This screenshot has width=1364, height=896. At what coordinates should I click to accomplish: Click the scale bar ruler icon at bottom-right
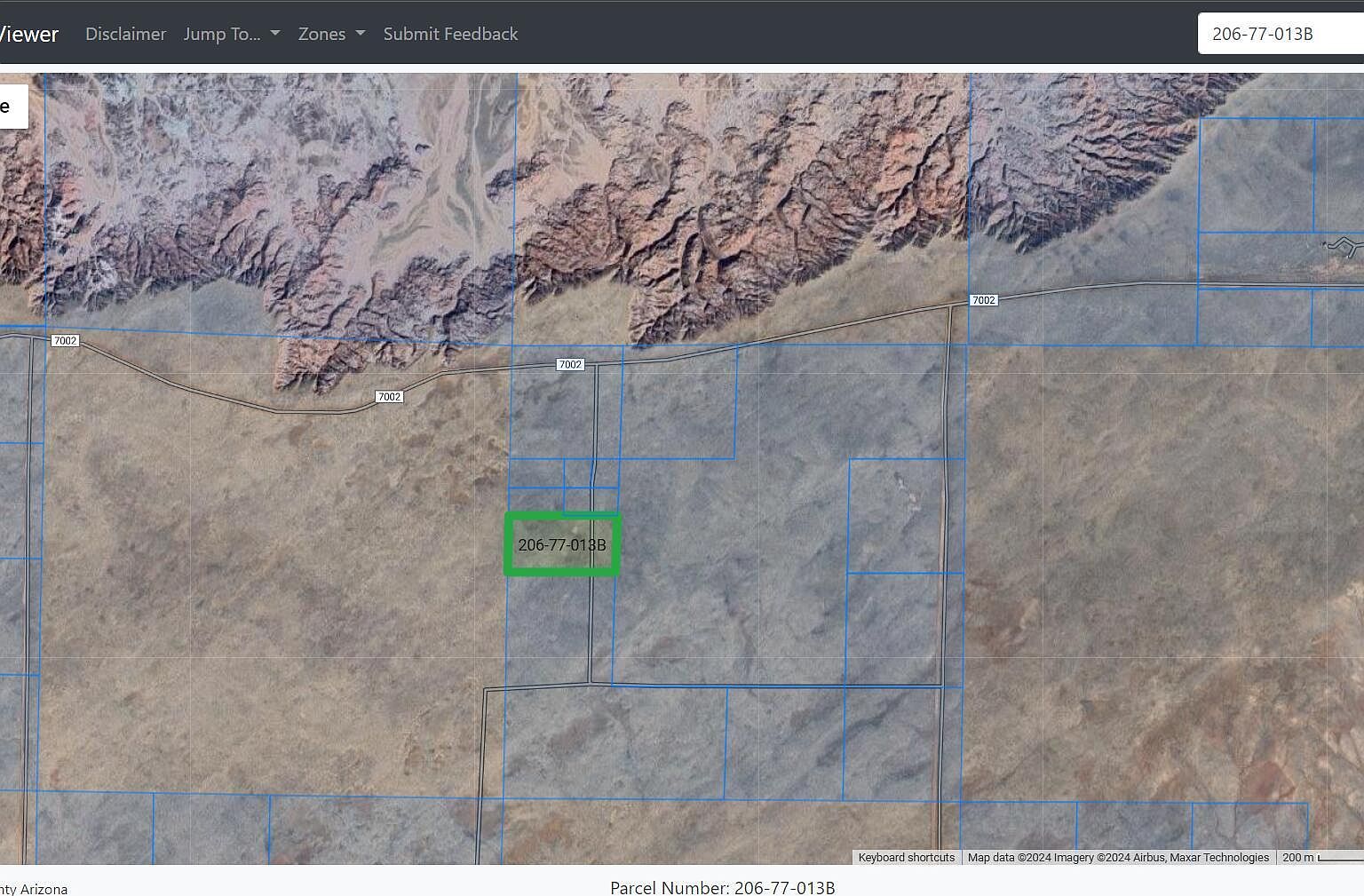tap(1341, 858)
